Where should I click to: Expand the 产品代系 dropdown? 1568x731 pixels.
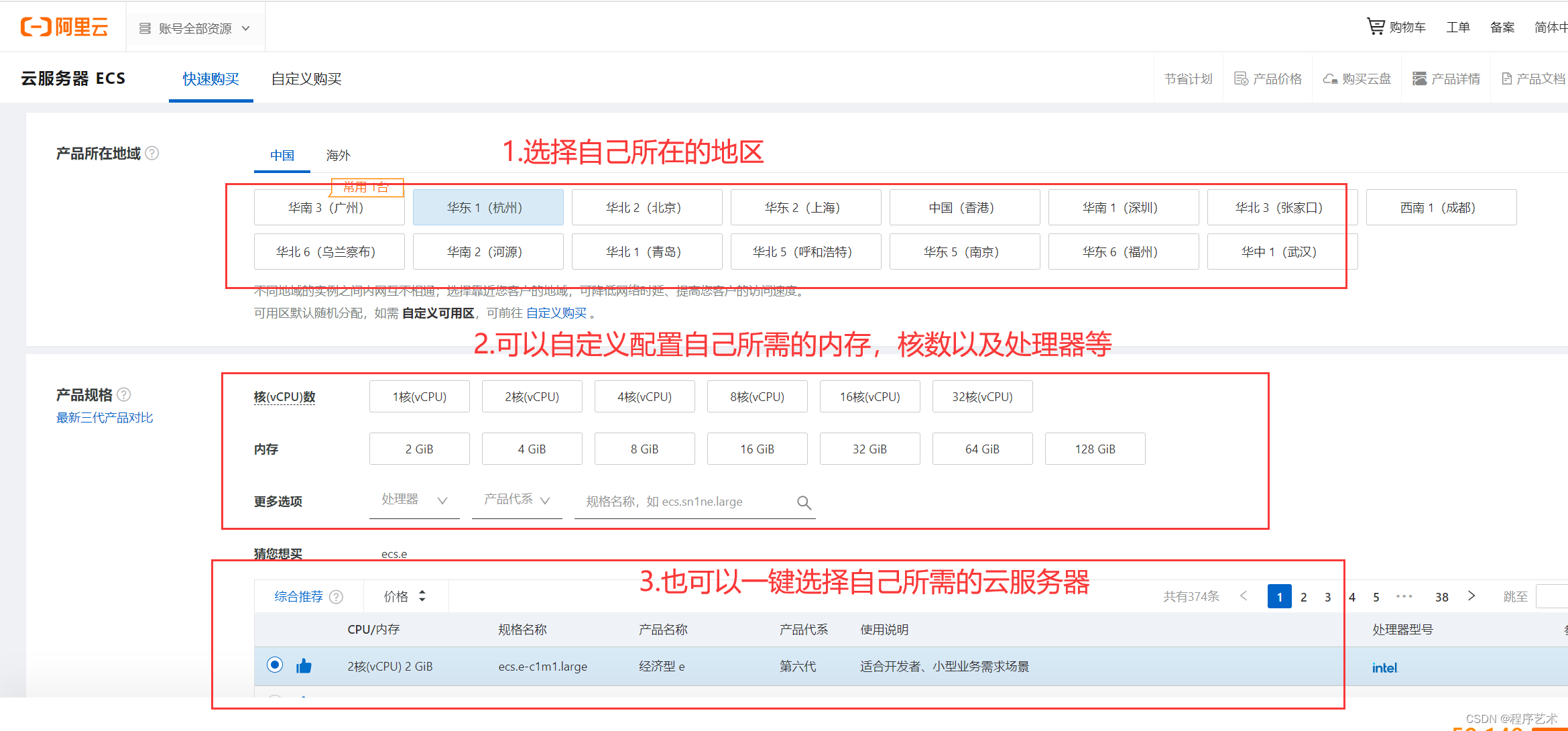[x=516, y=500]
